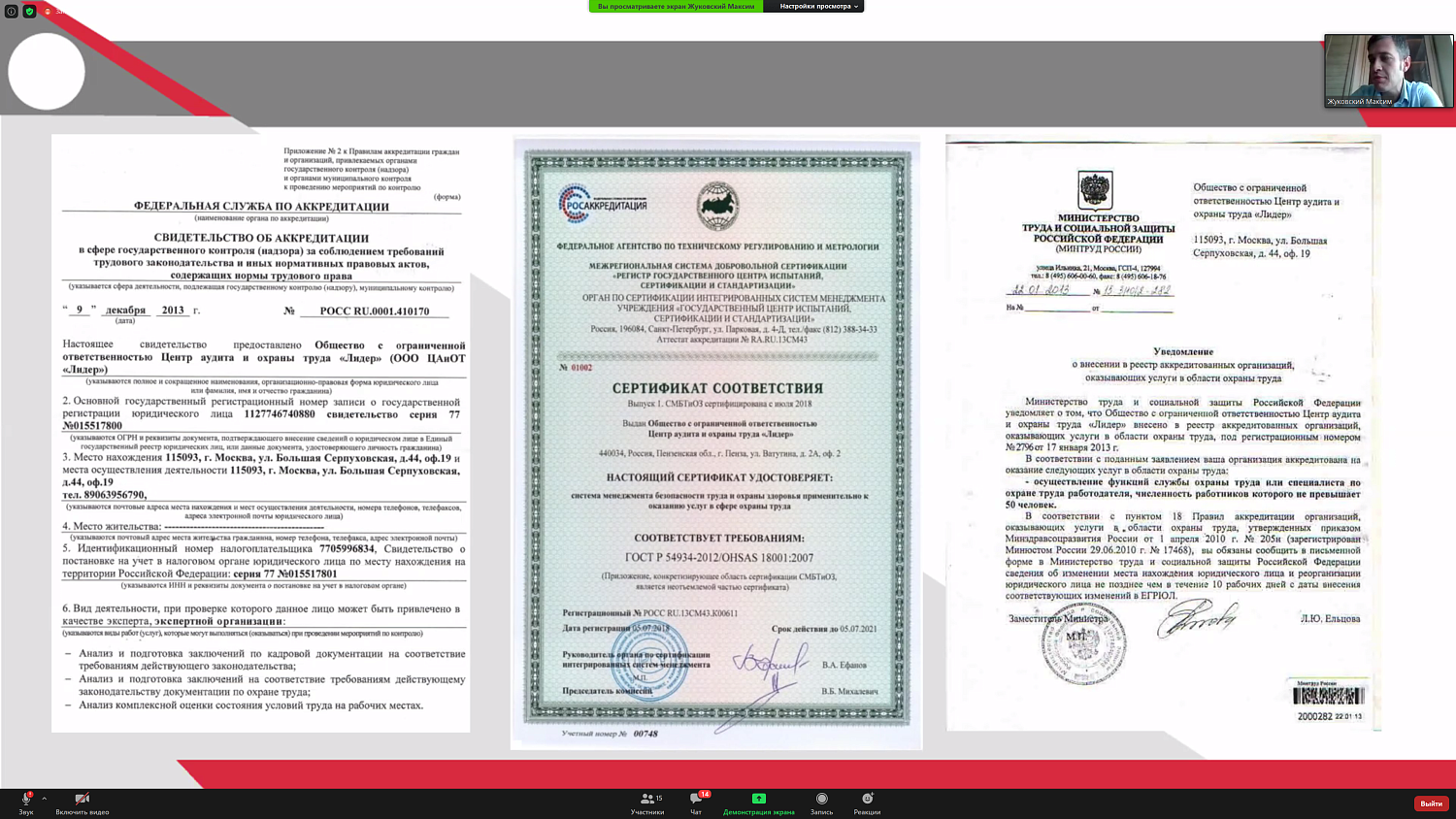Click МИНИСТЕРСТВО ТРУДА И СОЦИАЛЬНОЙ ЗАЩИТЫ header

(x=1098, y=229)
